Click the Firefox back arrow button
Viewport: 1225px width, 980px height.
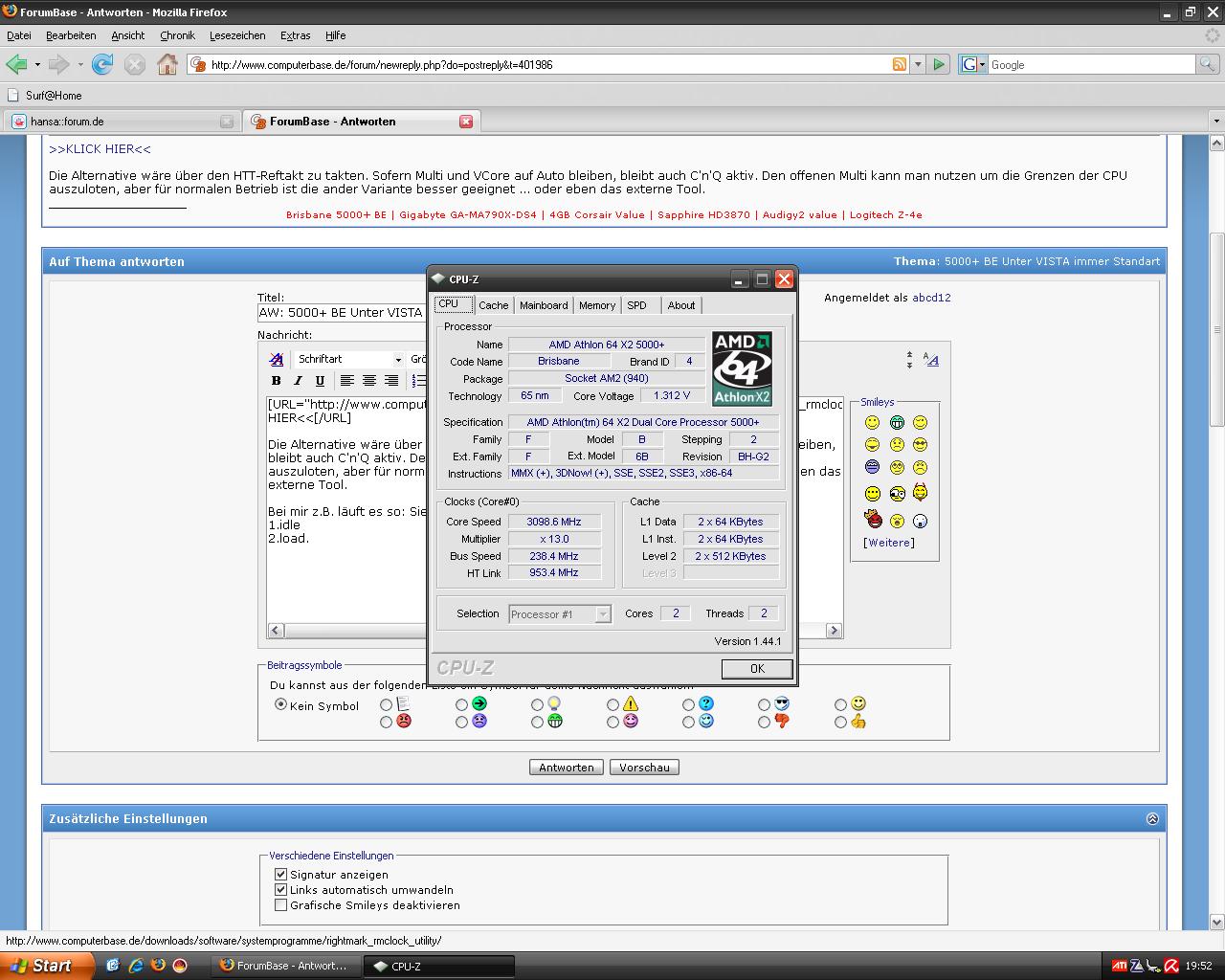coord(16,64)
